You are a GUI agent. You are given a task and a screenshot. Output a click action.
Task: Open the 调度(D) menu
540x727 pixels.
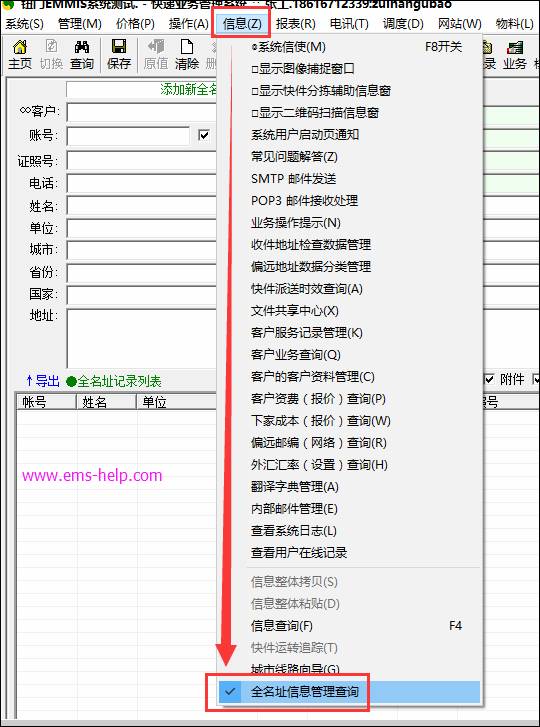click(403, 24)
